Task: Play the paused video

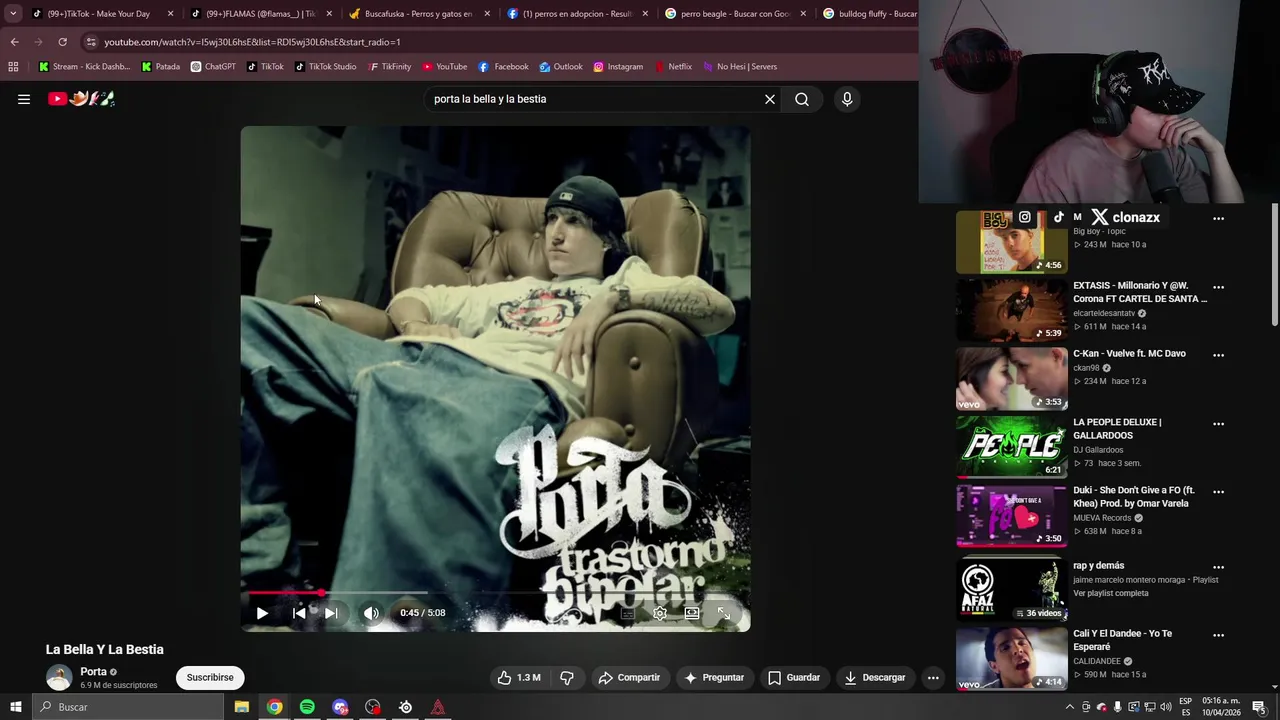Action: pos(262,613)
